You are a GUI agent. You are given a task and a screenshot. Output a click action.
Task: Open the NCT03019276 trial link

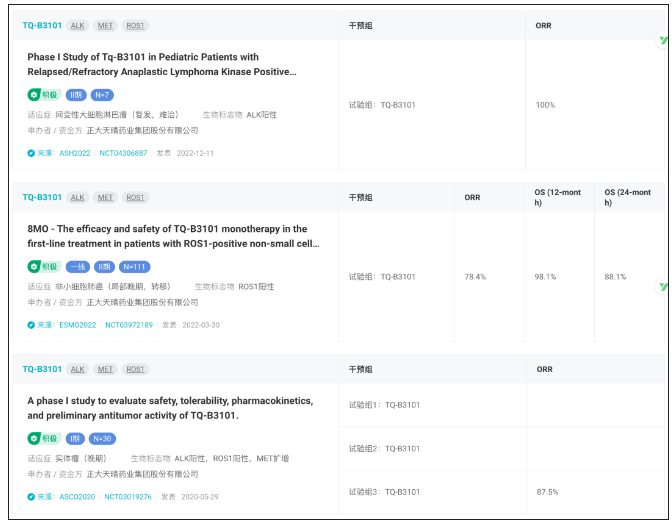(128, 496)
